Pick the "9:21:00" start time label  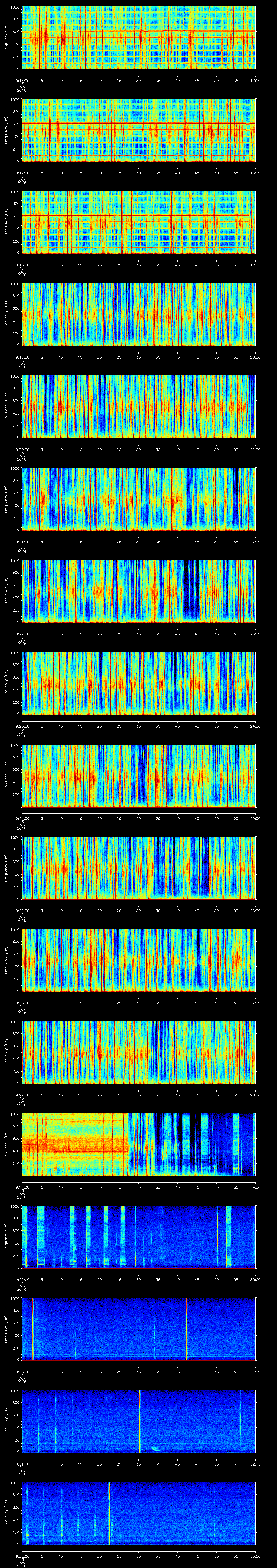[22, 542]
